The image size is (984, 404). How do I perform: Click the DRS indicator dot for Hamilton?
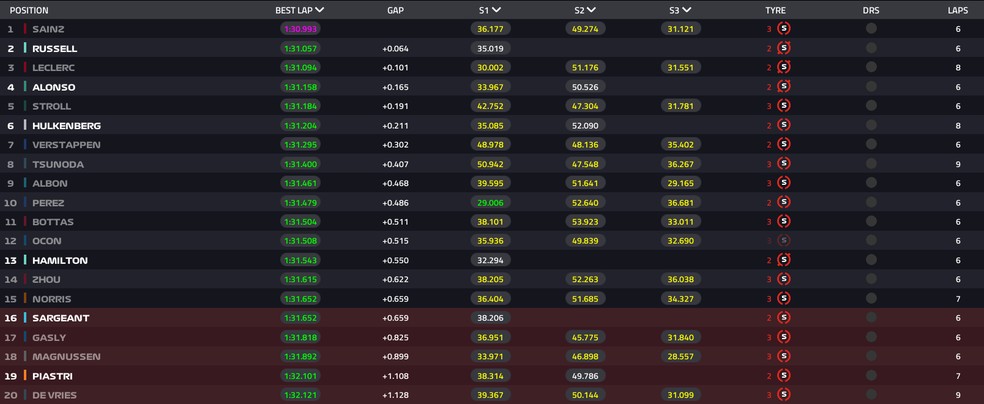[871, 260]
